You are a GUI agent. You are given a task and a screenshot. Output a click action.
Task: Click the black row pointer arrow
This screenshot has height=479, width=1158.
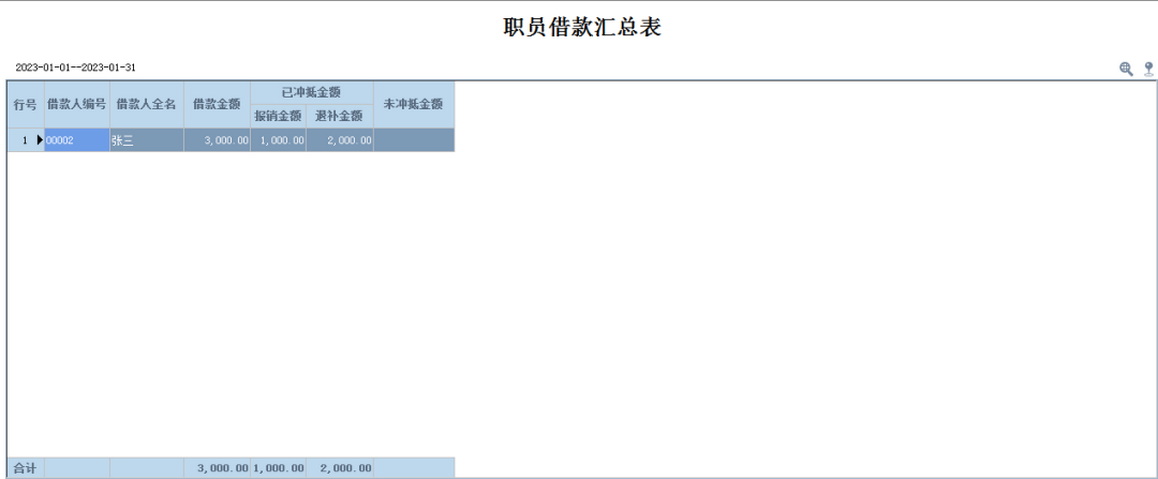tap(40, 140)
